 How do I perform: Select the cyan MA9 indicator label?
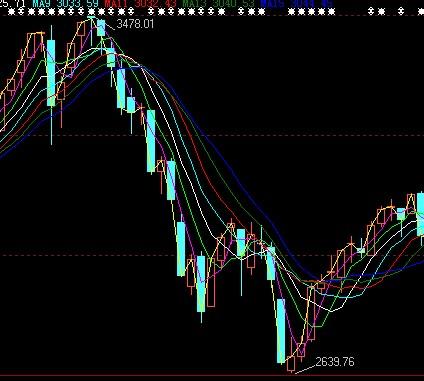[42, 4]
